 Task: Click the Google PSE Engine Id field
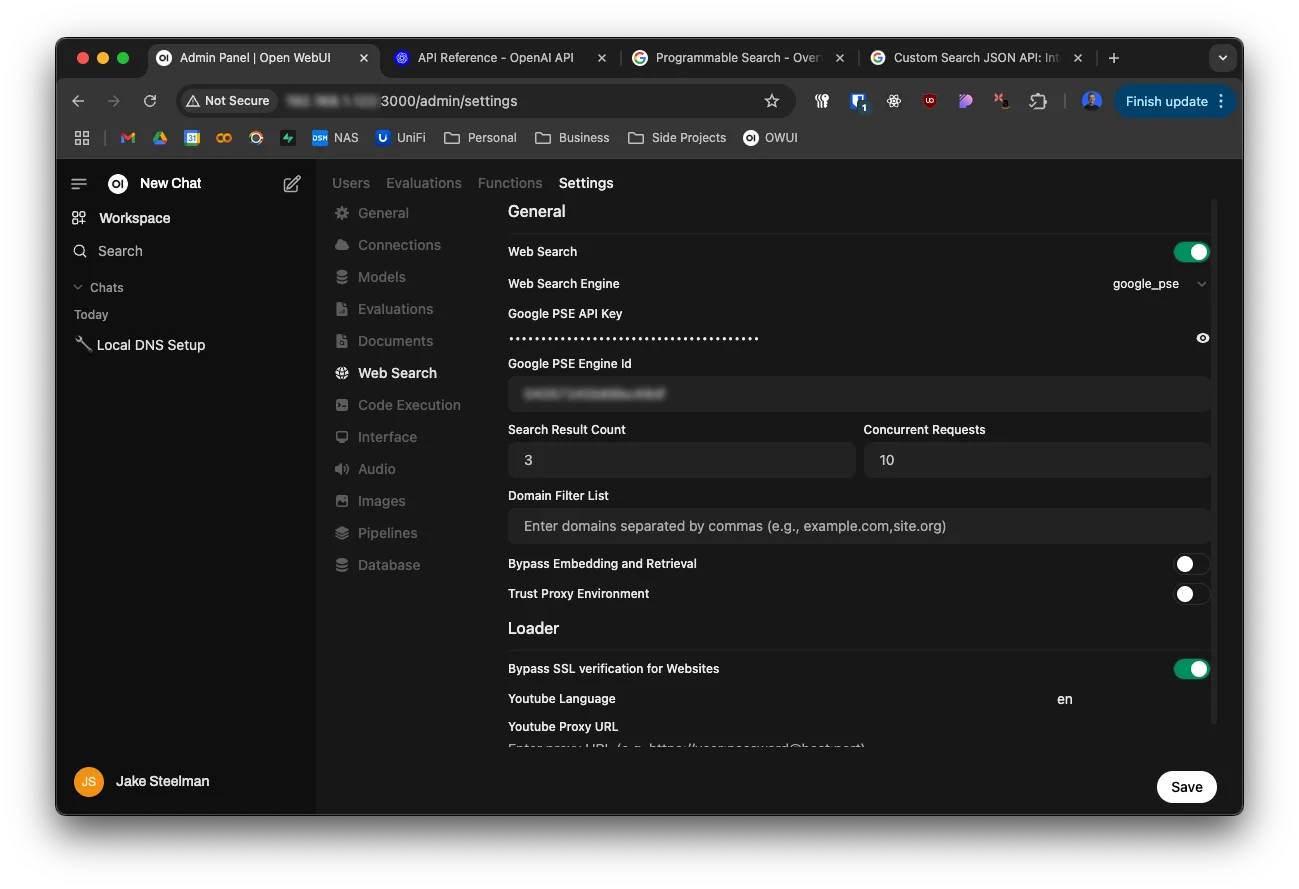click(859, 394)
